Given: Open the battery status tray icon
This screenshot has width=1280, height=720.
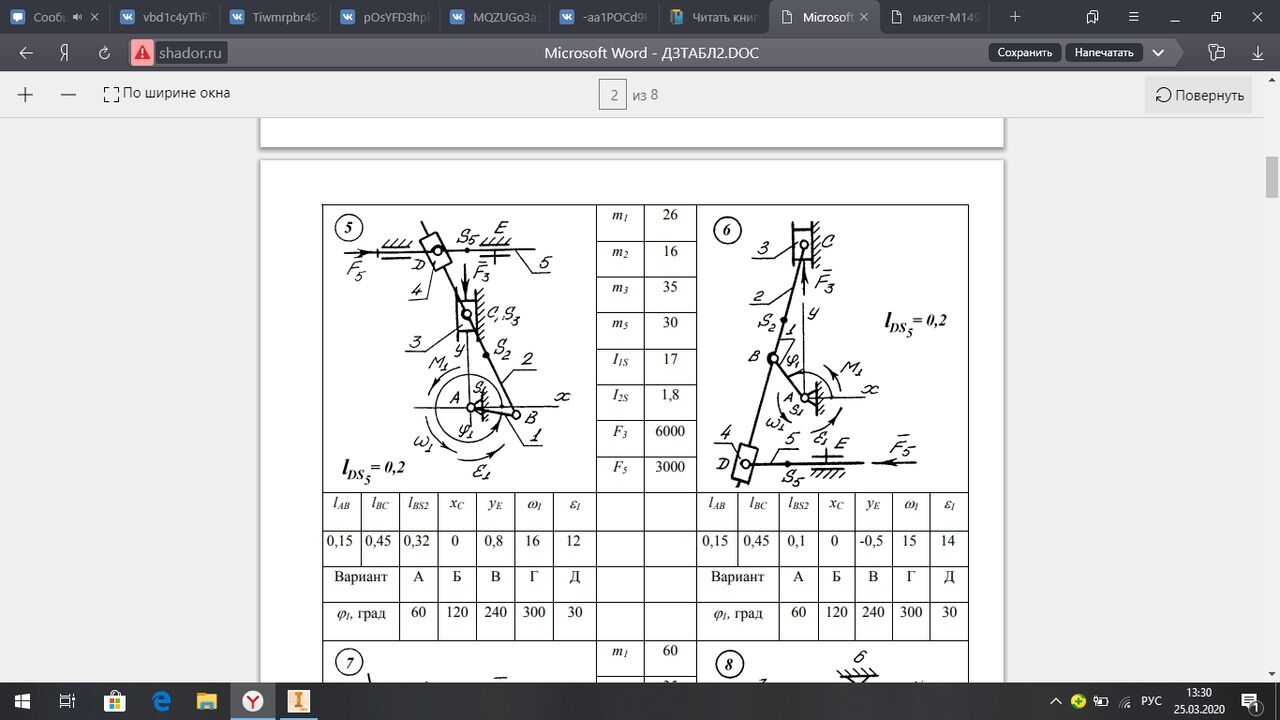Looking at the screenshot, I should click(x=1101, y=701).
